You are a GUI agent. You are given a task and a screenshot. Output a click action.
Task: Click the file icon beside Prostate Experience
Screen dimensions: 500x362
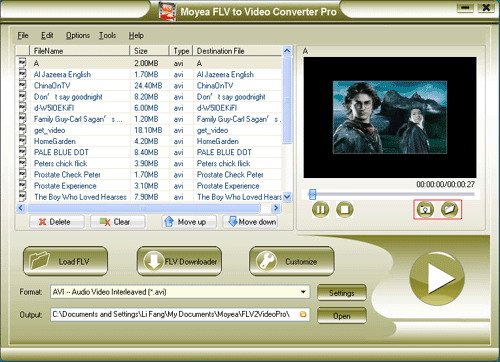click(x=22, y=185)
